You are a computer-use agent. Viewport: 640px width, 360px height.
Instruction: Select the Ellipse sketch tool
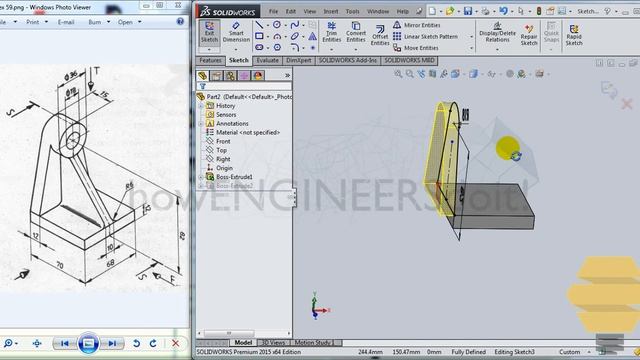pos(295,36)
